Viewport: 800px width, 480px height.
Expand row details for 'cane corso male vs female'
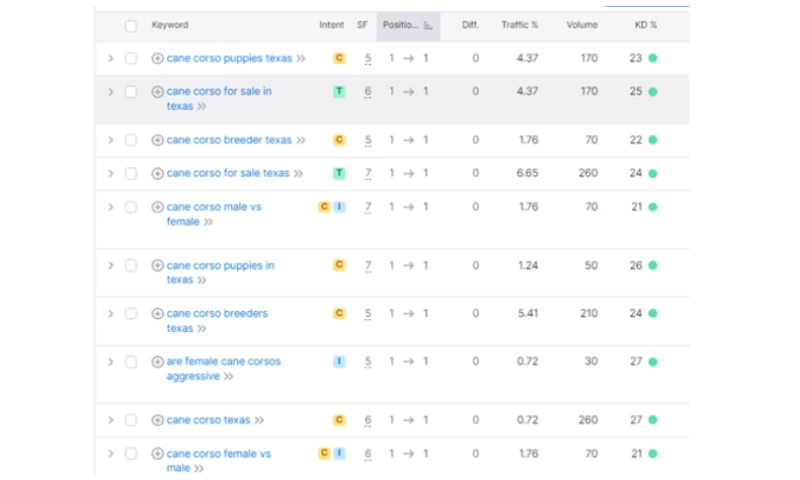(111, 207)
